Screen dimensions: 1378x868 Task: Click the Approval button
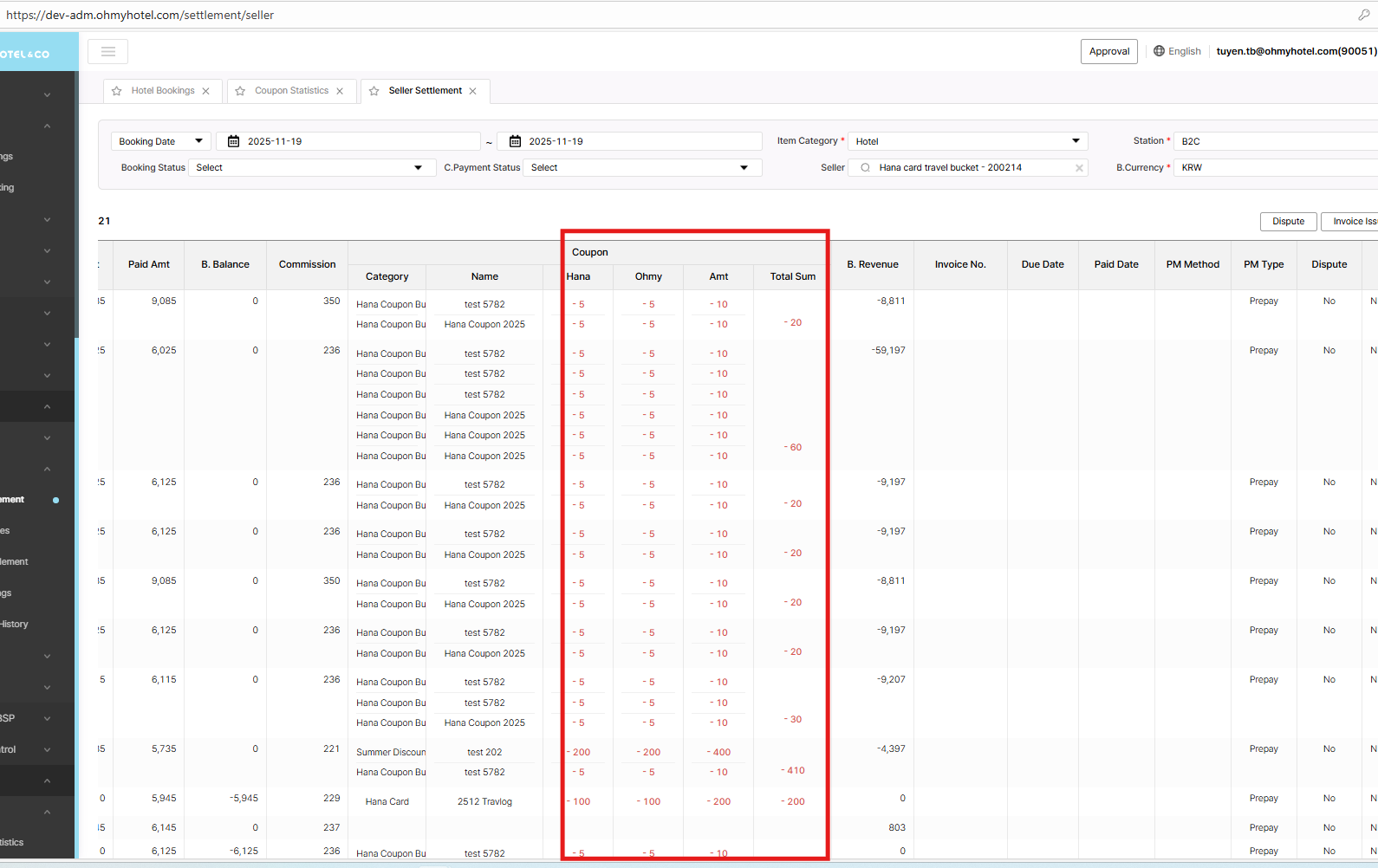tap(1108, 51)
